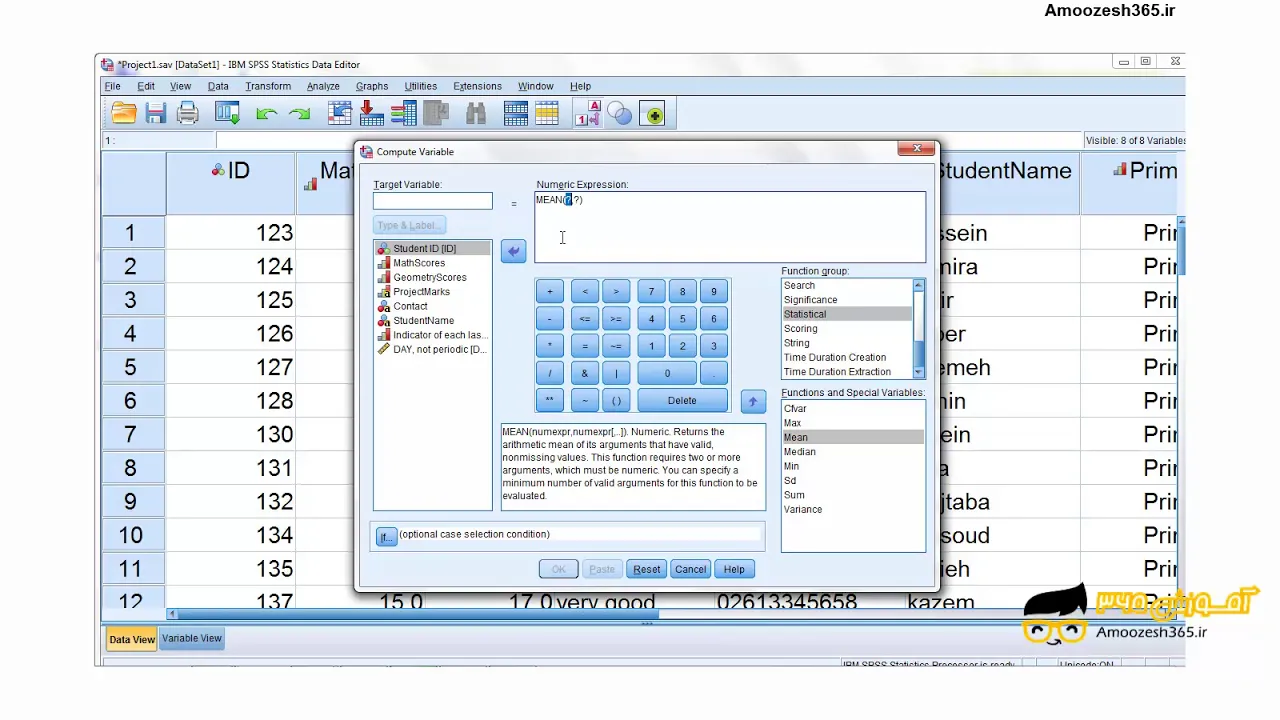The height and width of the screenshot is (720, 1280).
Task: Click the parentheses ( ) keypad button
Action: click(x=616, y=400)
